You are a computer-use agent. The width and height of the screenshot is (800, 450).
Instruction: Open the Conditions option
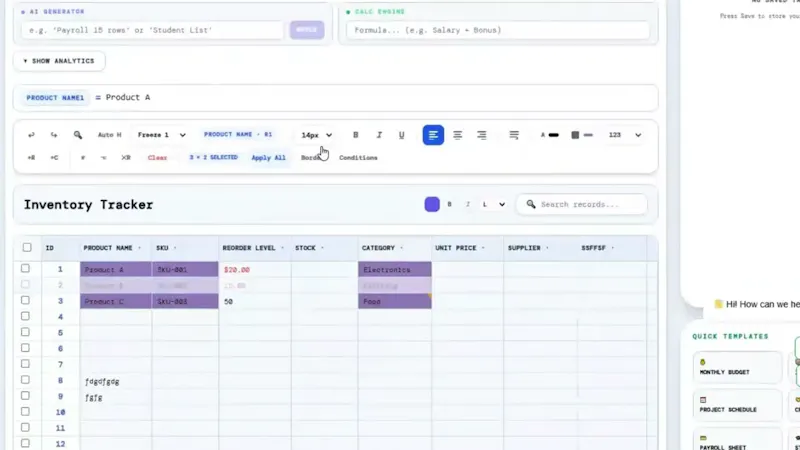pyautogui.click(x=358, y=158)
